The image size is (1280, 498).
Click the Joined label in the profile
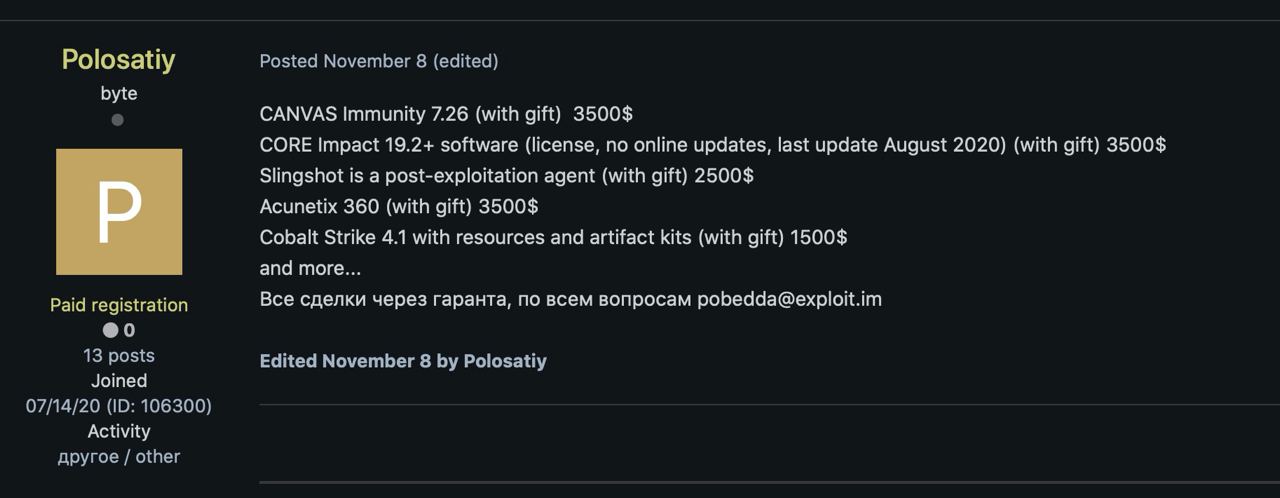pyautogui.click(x=118, y=381)
